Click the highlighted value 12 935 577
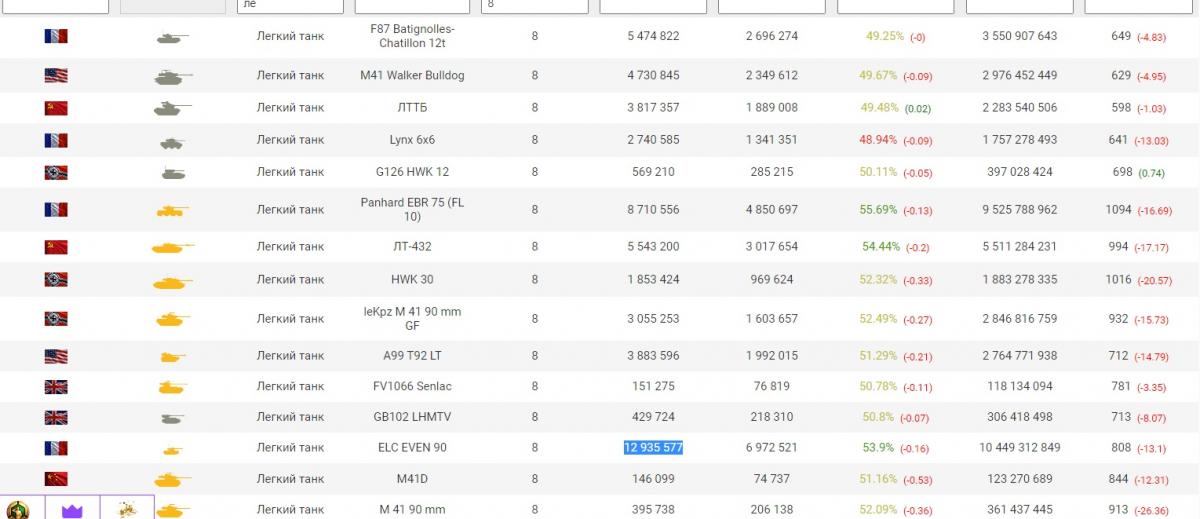The image size is (1200, 519). pos(652,448)
